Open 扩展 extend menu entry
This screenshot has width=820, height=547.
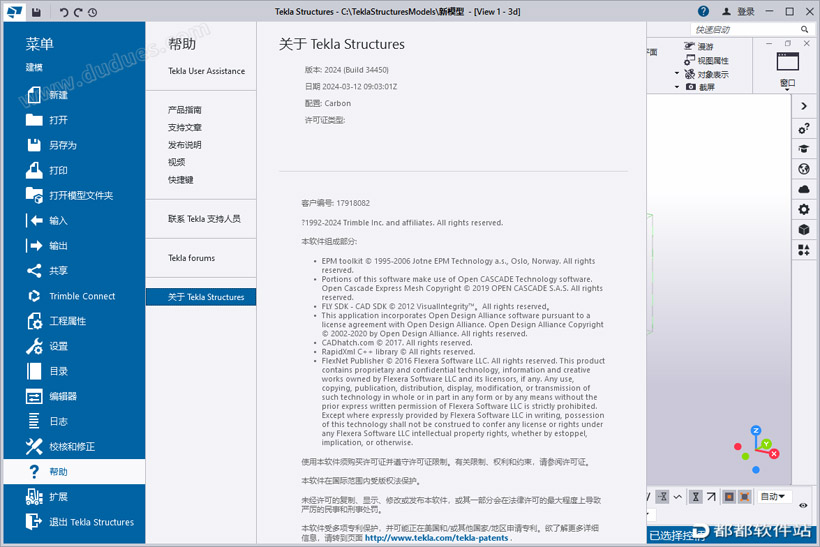74,496
